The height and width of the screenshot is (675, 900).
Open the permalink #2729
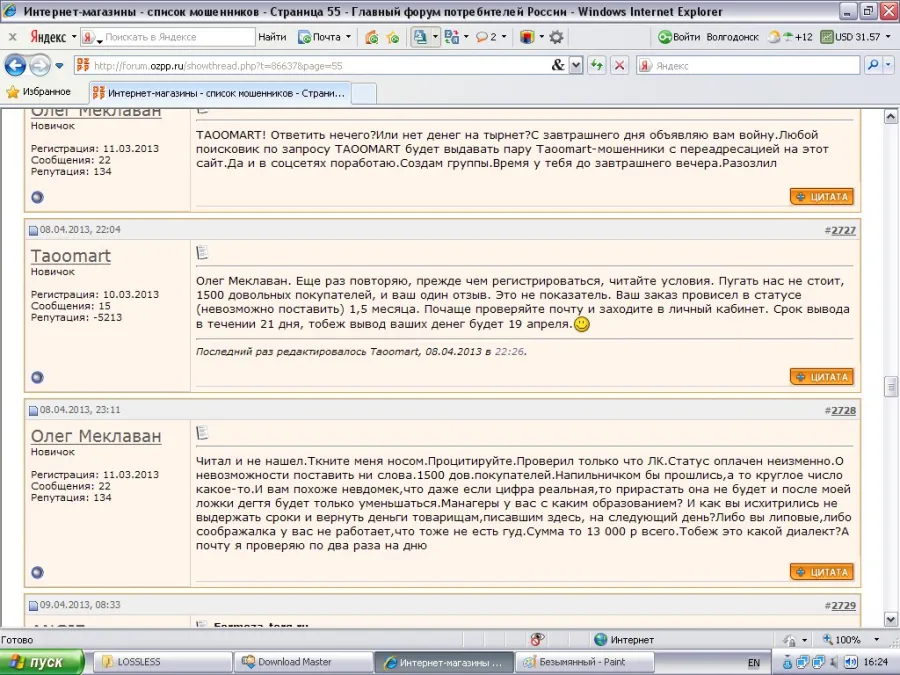pos(843,606)
